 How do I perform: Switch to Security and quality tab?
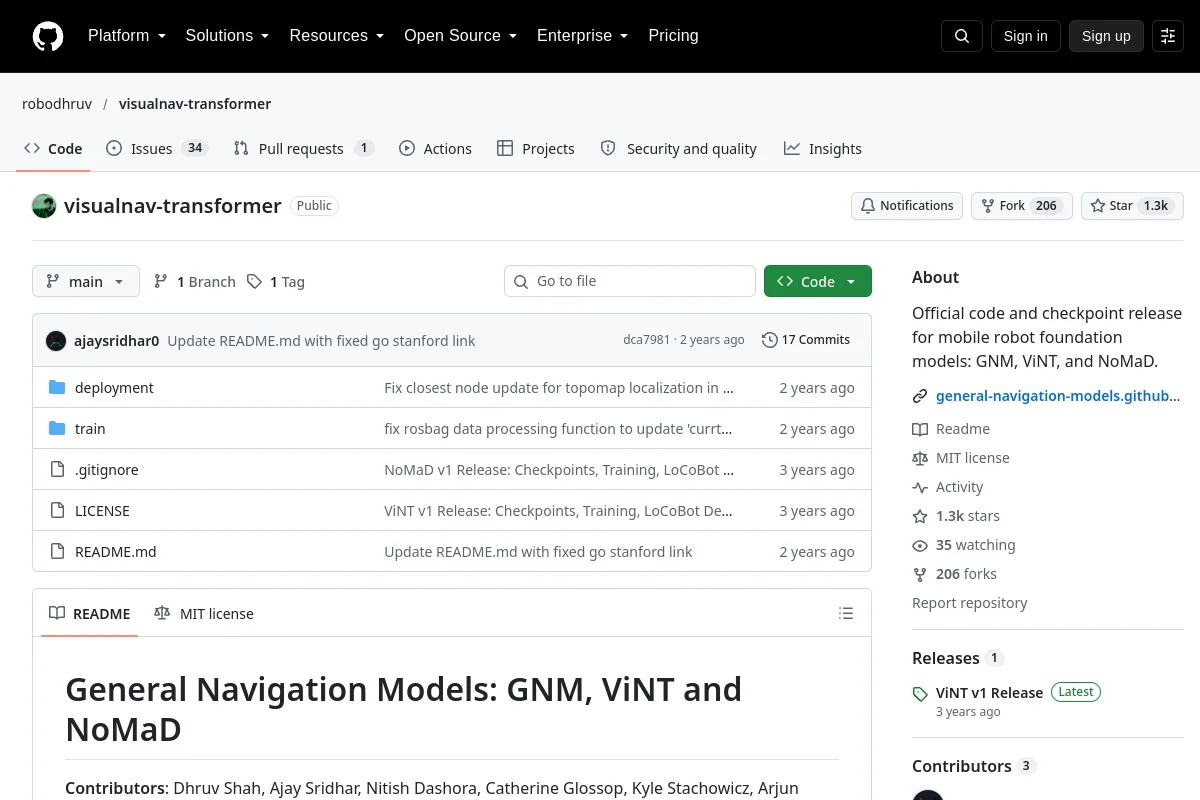click(678, 149)
